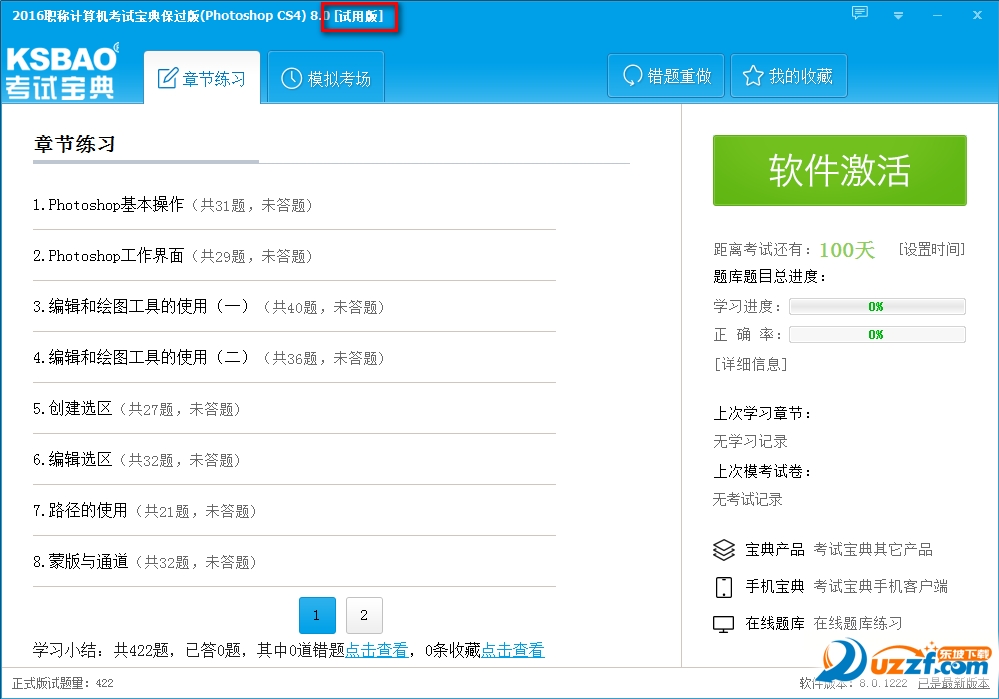Click 无学习记录 text
Screen dimensions: 999x699
(750, 441)
